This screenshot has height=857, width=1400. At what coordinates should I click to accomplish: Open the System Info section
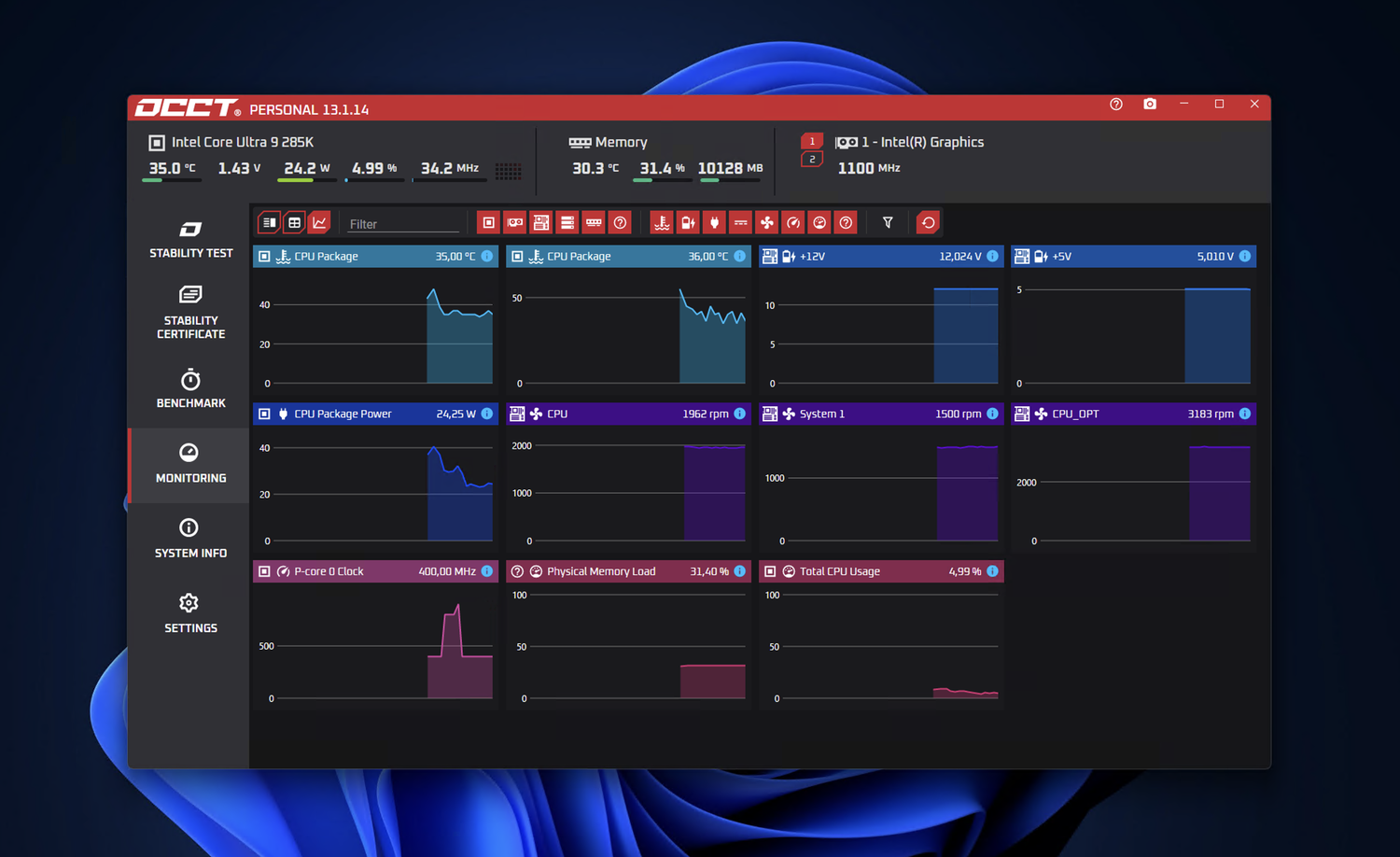click(x=190, y=540)
